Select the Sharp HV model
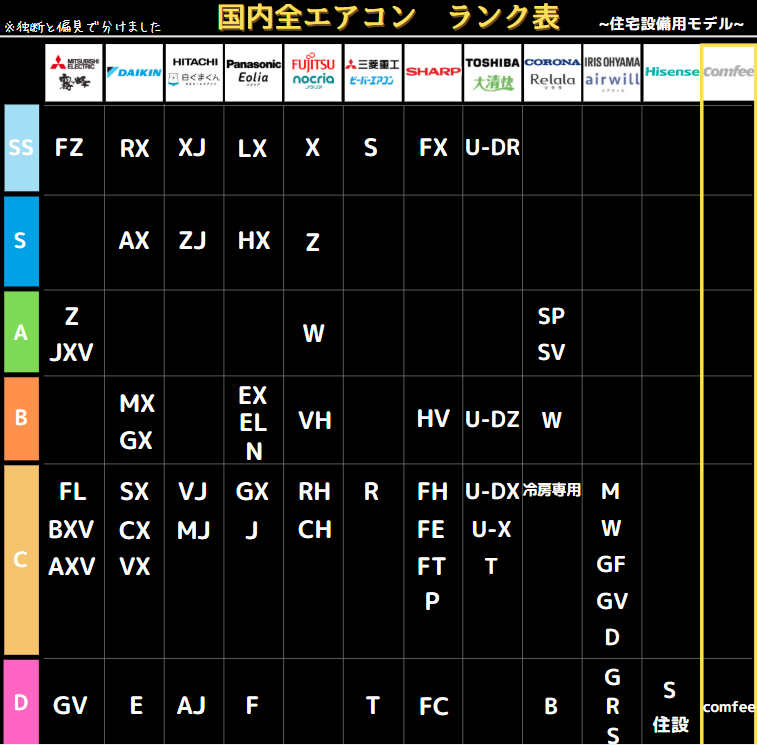Screen dimensions: 757x745 coord(433,419)
